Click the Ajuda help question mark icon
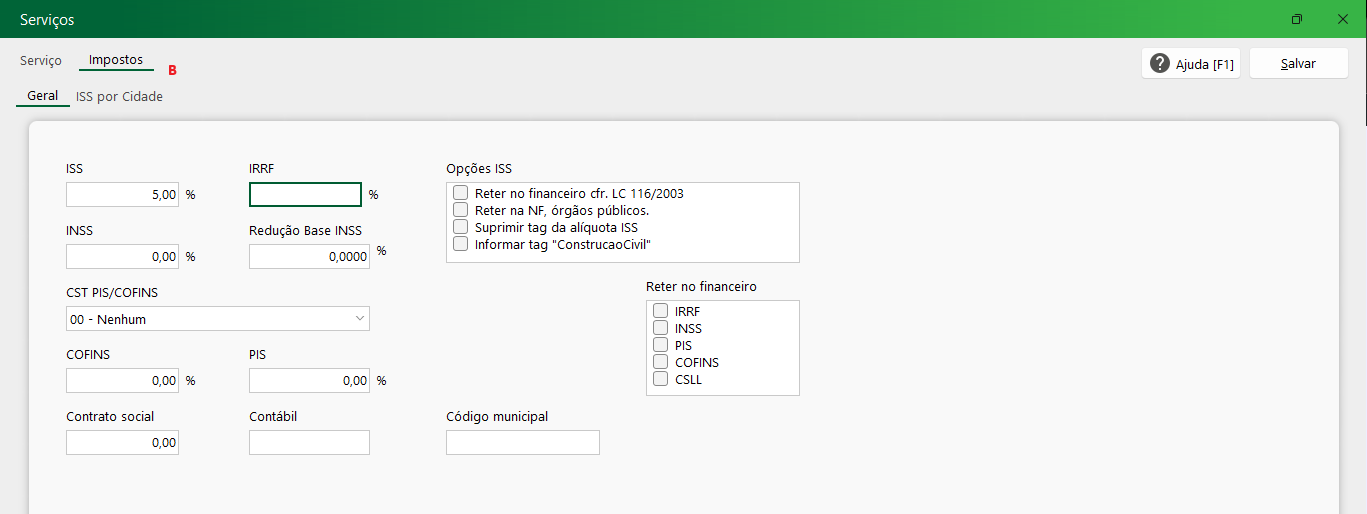Screen dimensions: 1367x514 click(1160, 64)
